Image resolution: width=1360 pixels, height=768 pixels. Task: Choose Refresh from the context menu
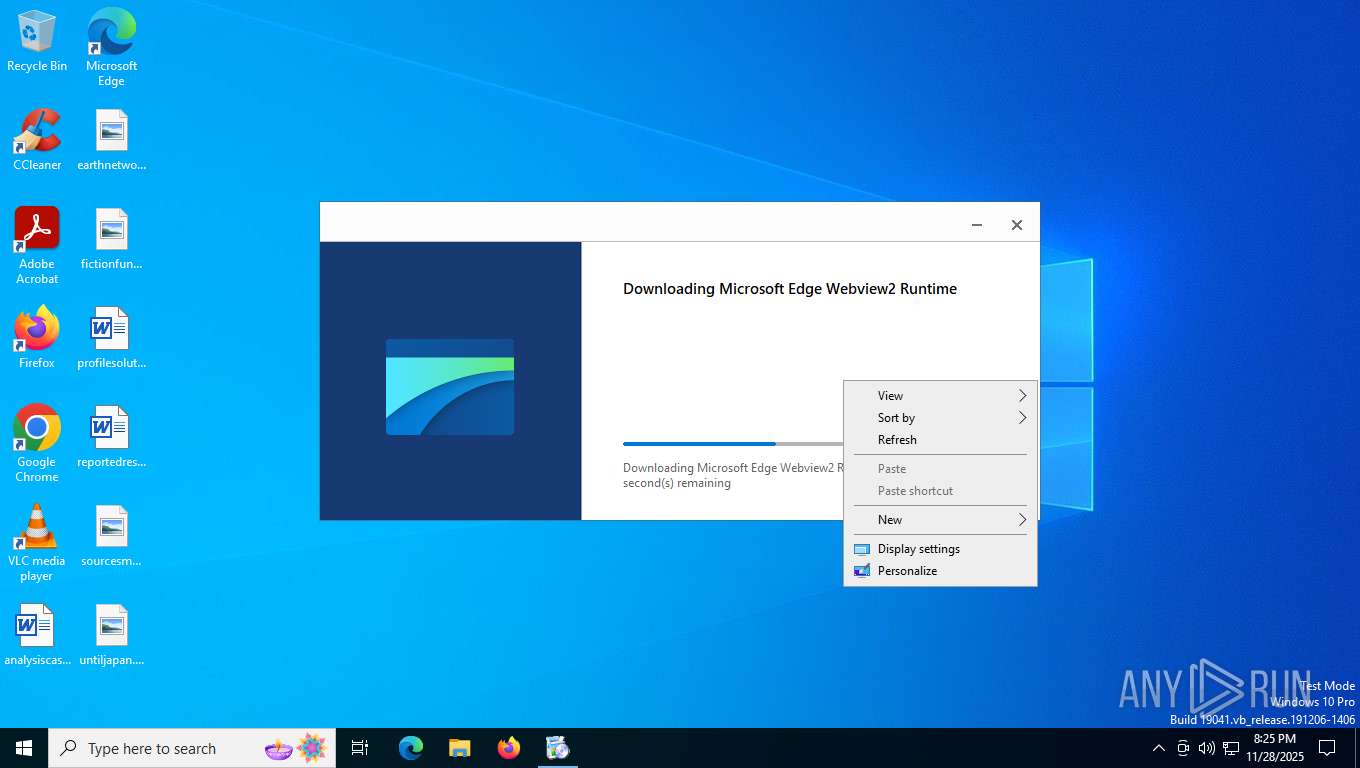(940, 440)
